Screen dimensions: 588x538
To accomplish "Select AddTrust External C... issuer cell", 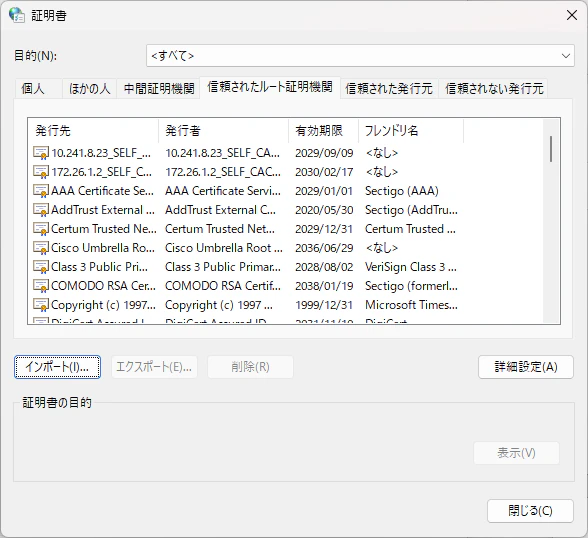I will pos(220,210).
